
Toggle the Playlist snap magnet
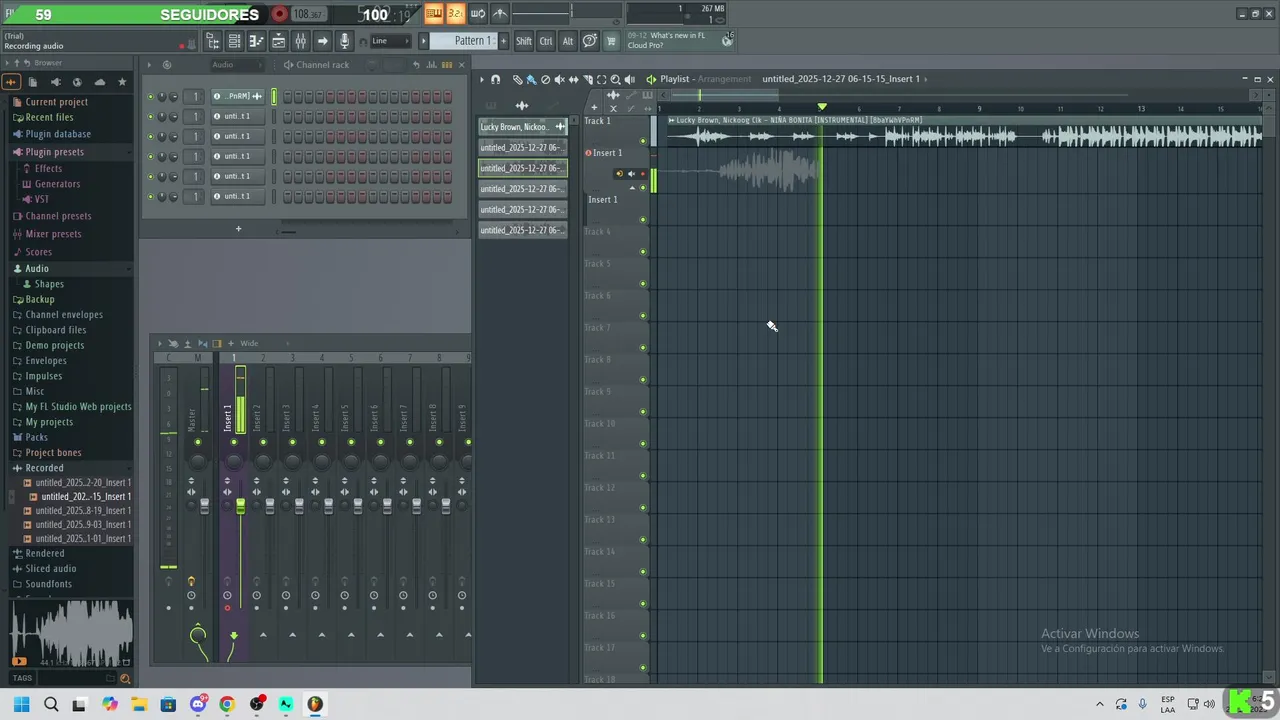coord(495,79)
